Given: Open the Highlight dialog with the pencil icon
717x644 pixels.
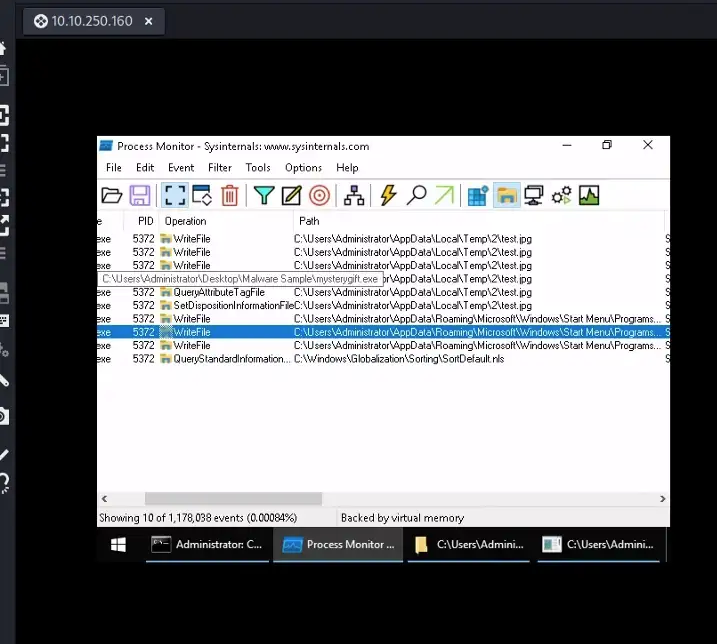Looking at the screenshot, I should pos(291,196).
